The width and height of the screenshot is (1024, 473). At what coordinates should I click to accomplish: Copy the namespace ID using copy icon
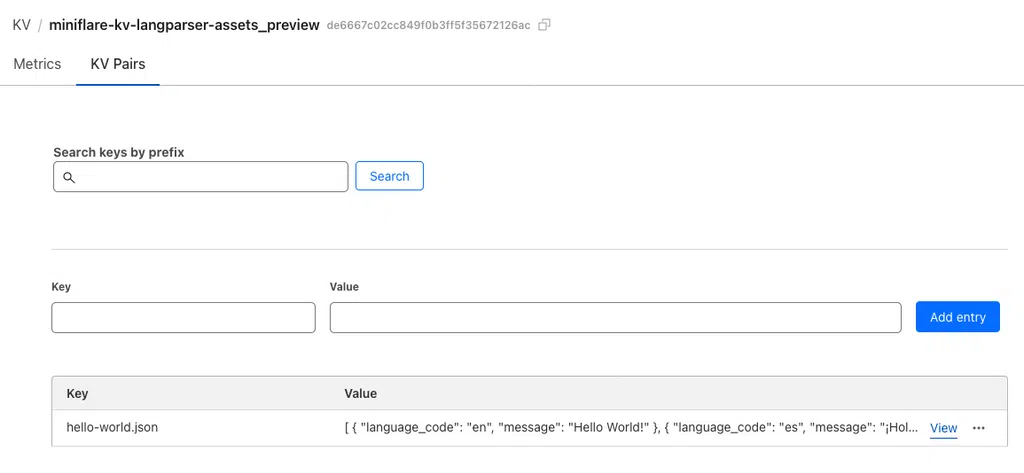click(x=545, y=25)
